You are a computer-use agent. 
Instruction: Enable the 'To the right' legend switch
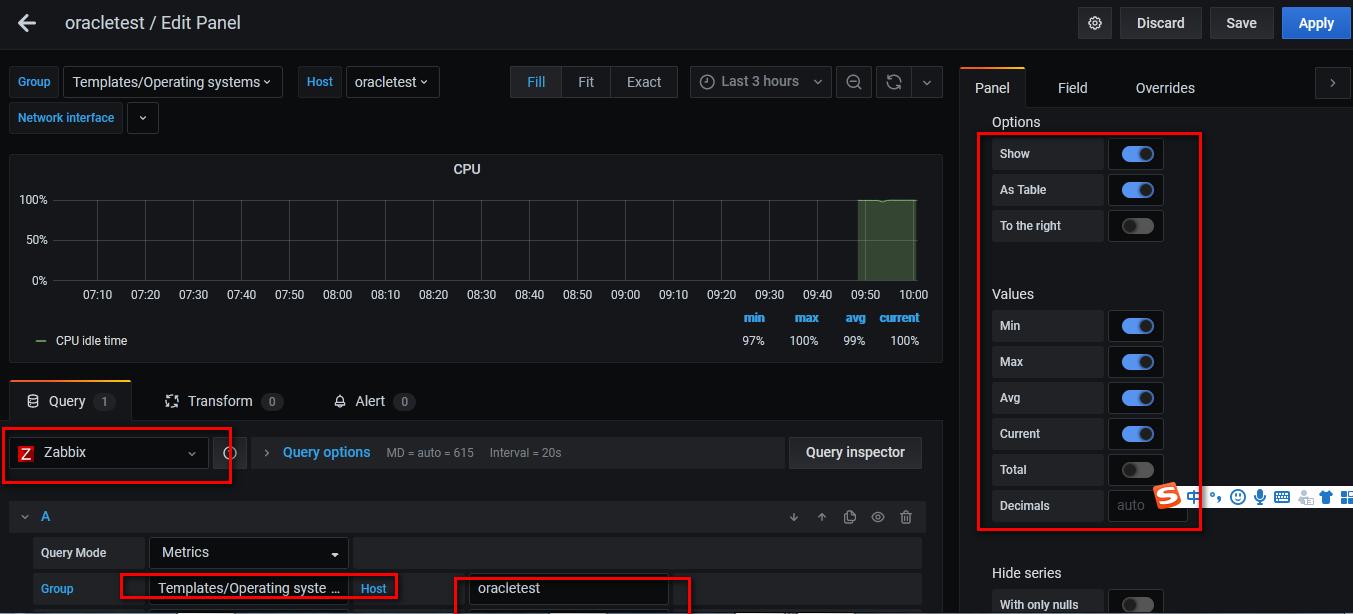(1137, 226)
